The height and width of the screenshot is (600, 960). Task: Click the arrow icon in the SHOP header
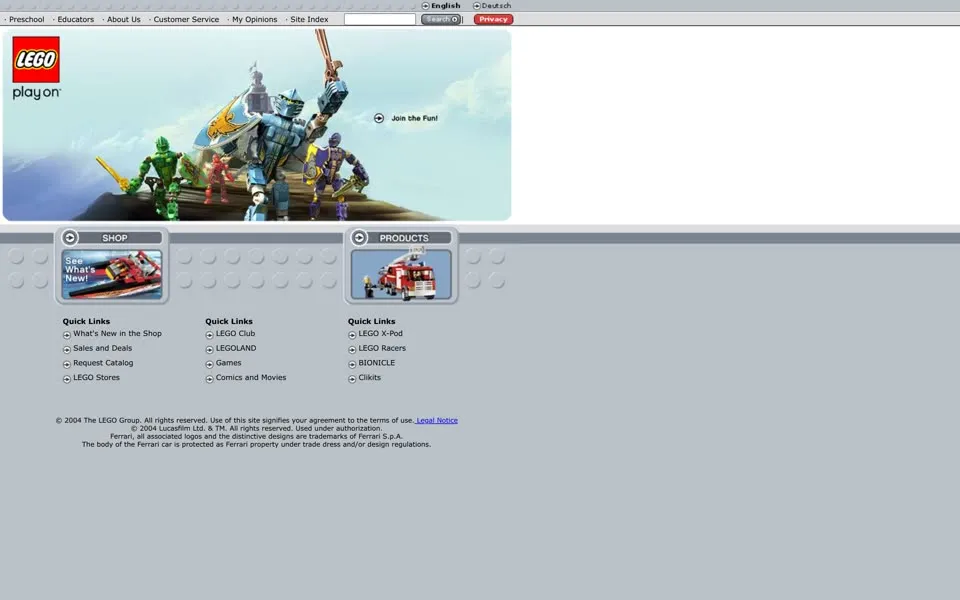coord(70,238)
